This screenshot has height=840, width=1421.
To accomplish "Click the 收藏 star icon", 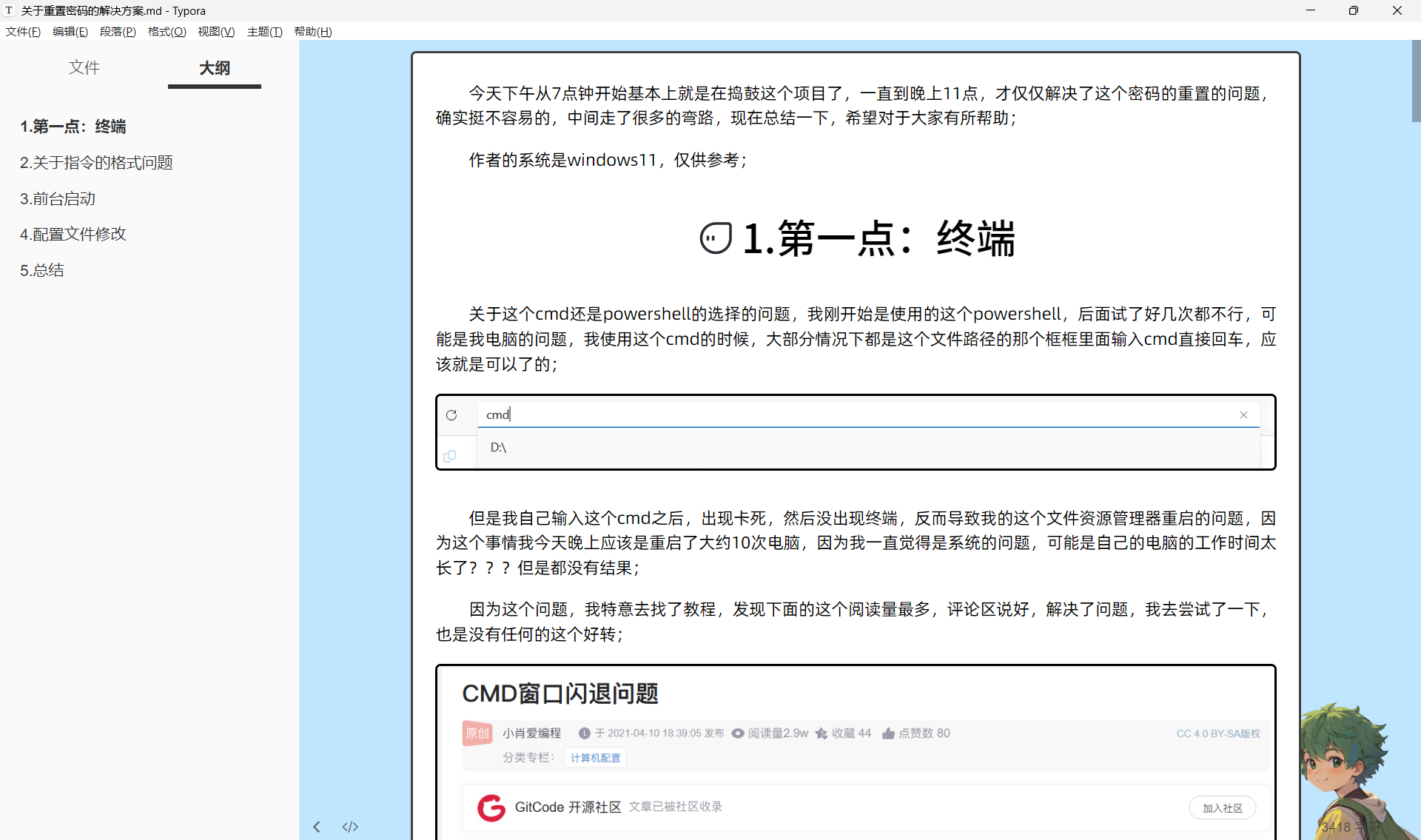I will point(821,733).
